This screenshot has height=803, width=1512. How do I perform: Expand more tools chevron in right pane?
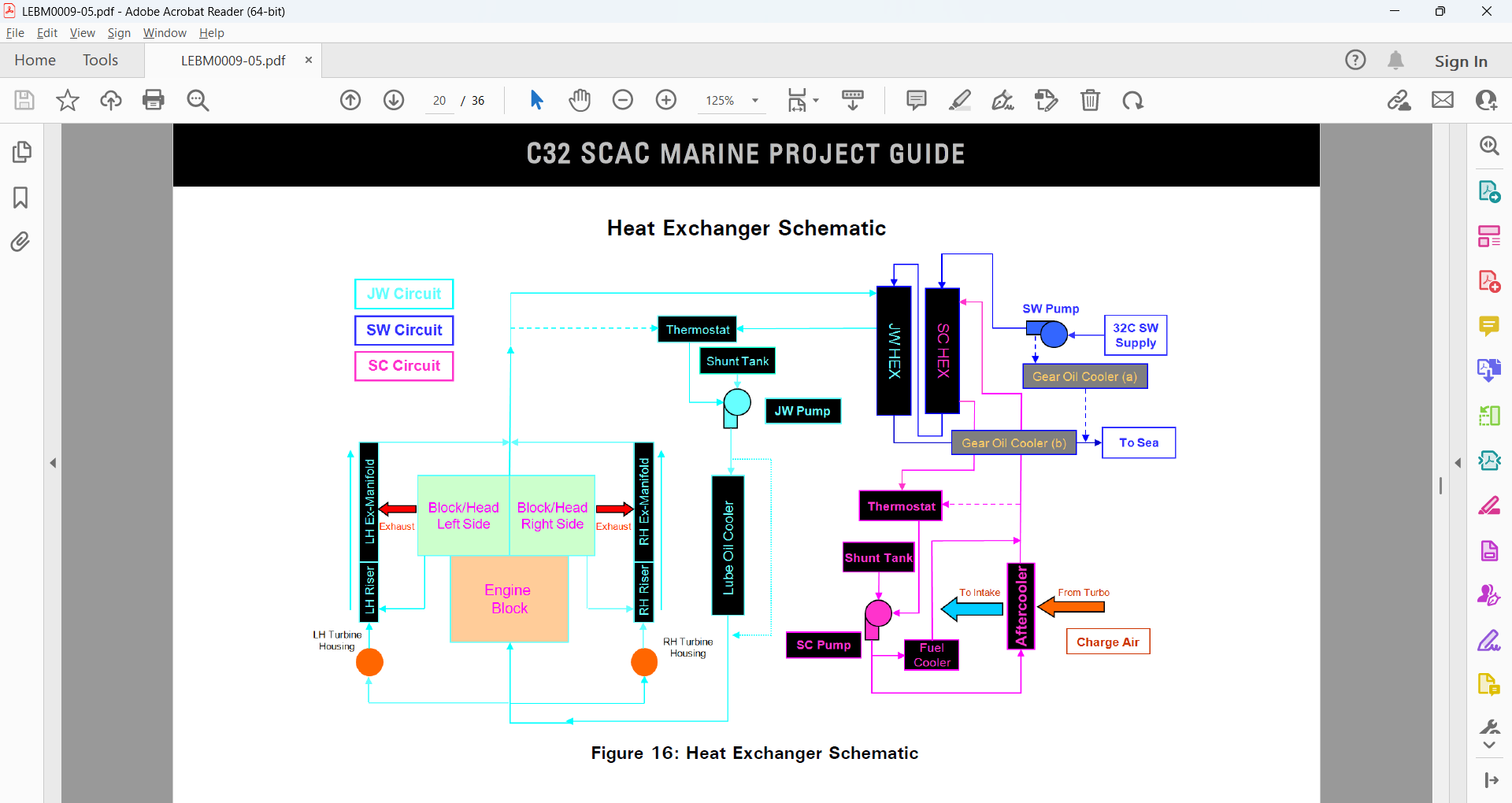point(1489,745)
